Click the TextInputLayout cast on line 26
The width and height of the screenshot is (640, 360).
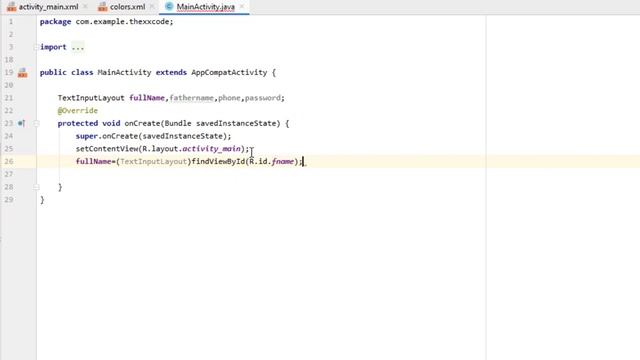(153, 162)
